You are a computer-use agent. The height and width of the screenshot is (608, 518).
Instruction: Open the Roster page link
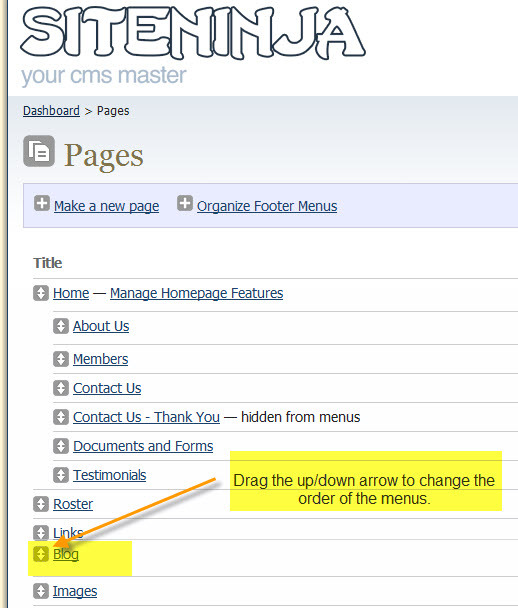click(x=73, y=504)
